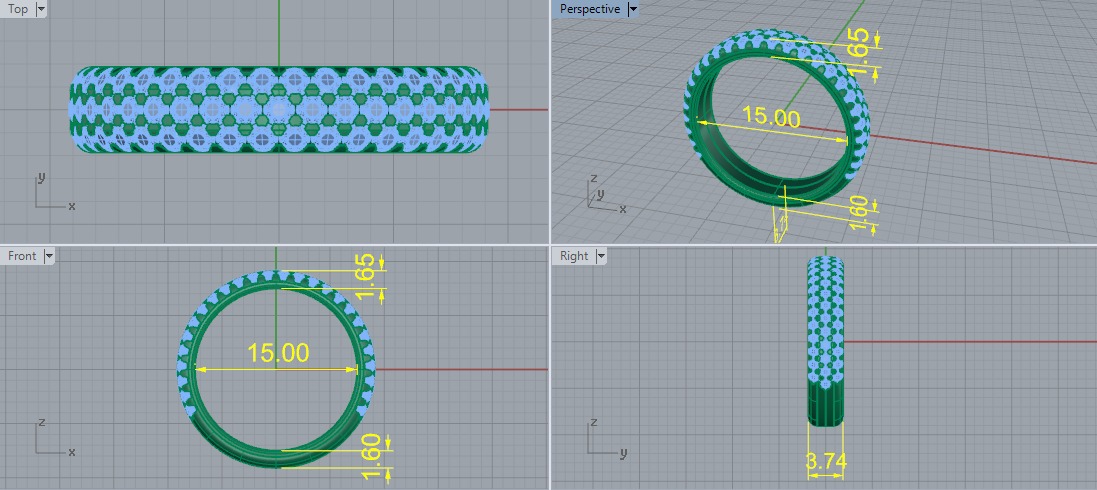The image size is (1097, 490).
Task: Click the XYZ axis icon in Perspective viewport
Action: [605, 194]
